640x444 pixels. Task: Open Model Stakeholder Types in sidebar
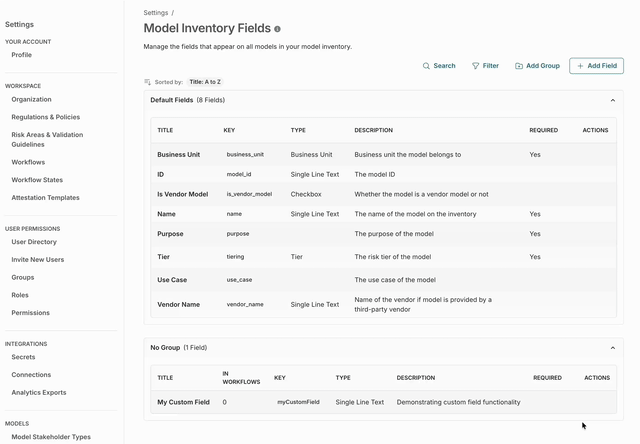click(x=51, y=437)
